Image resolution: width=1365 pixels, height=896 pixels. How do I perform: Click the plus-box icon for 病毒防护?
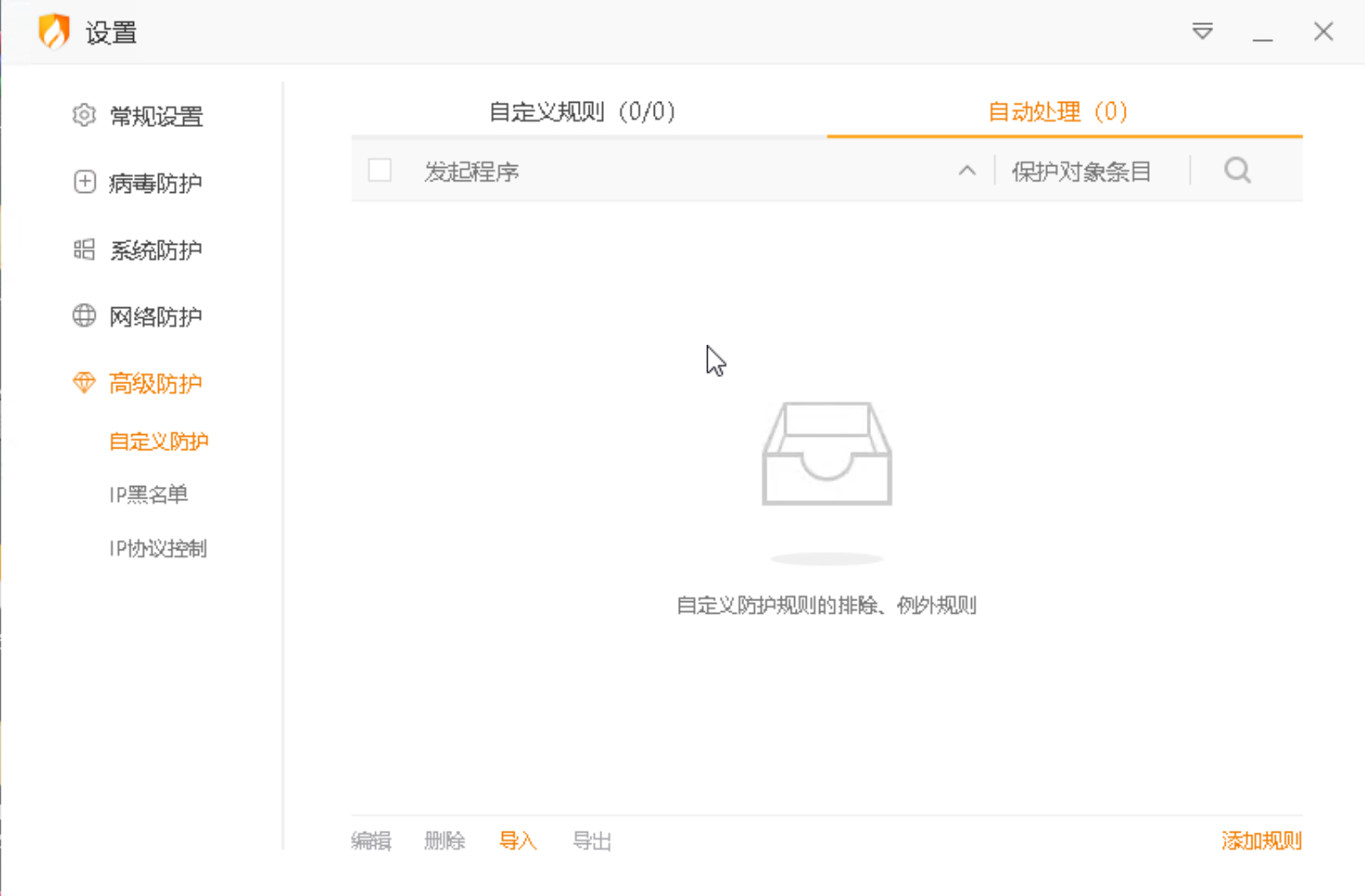pos(84,182)
